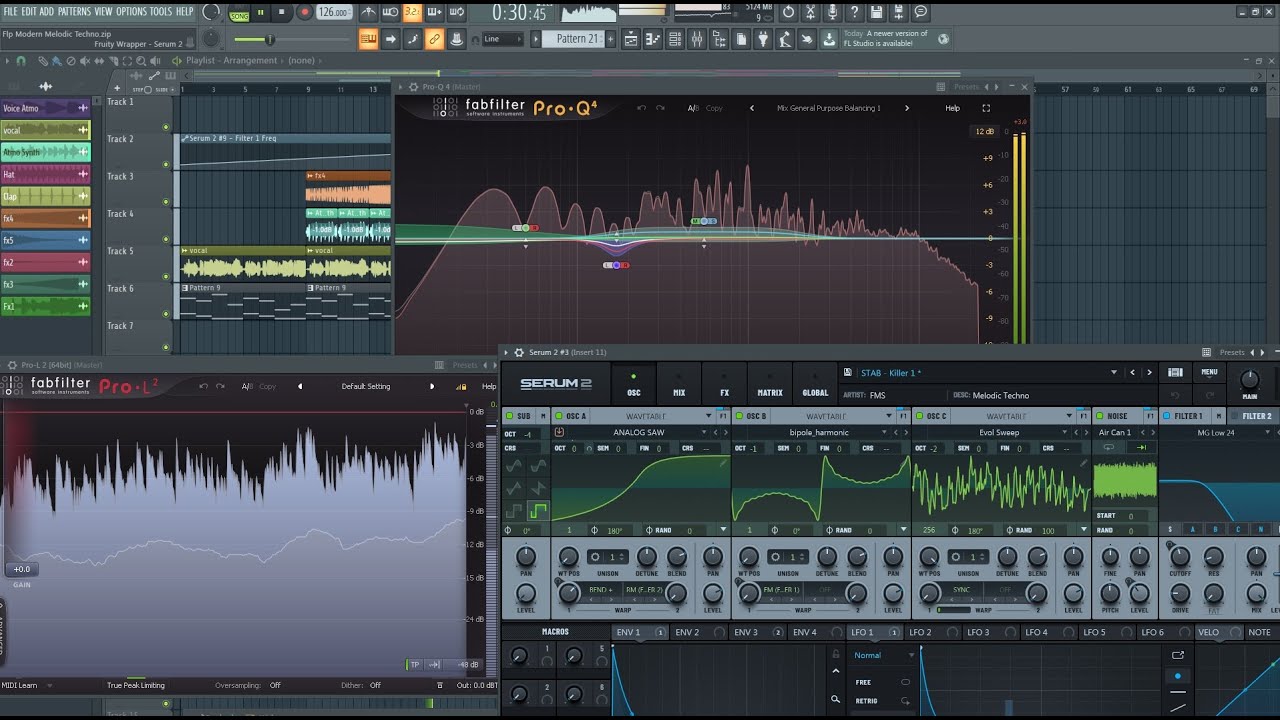1280x720 pixels.
Task: Toggle the orange link/snap chain icon
Action: (434, 39)
